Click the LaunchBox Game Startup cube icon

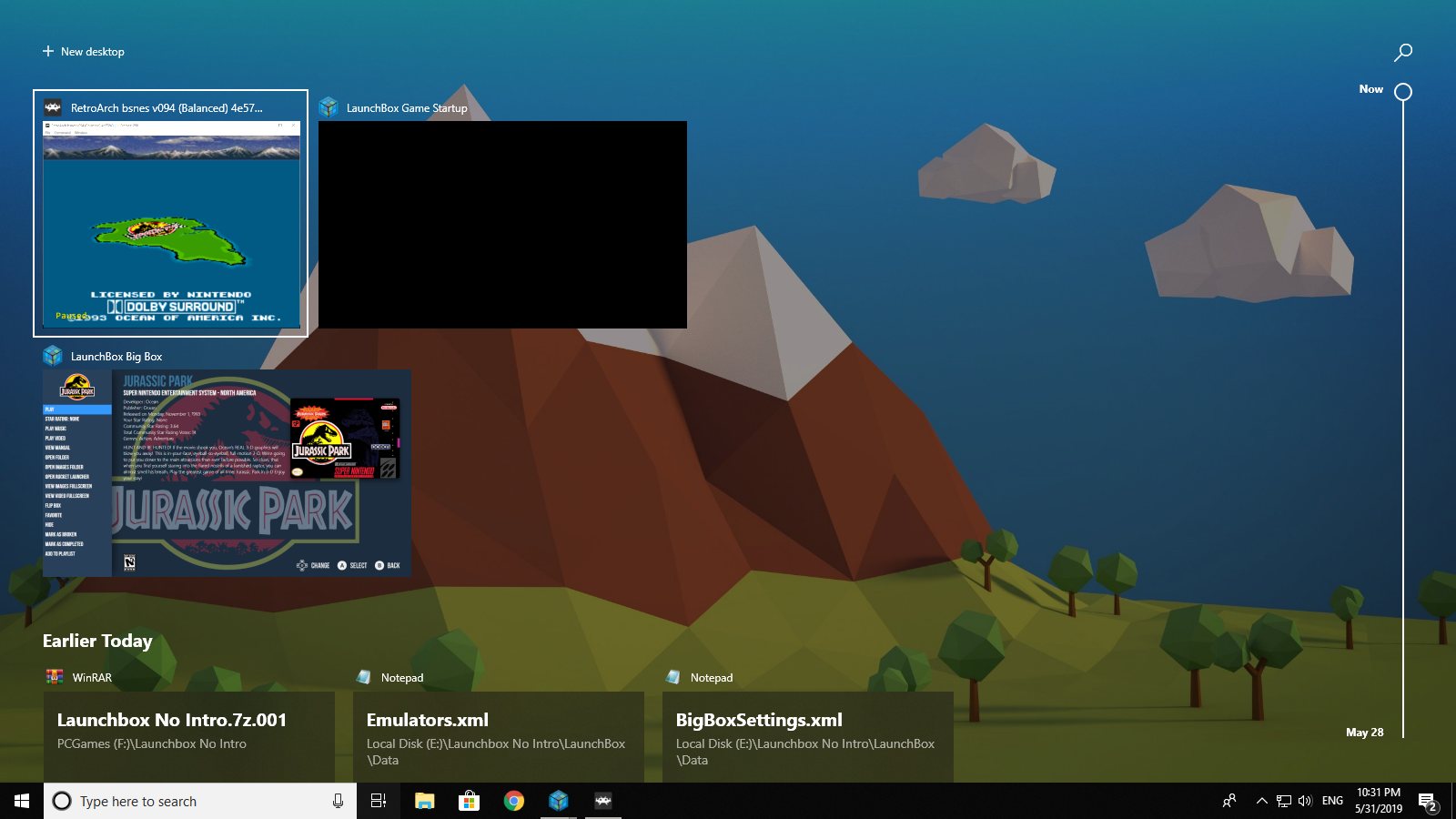tap(329, 107)
